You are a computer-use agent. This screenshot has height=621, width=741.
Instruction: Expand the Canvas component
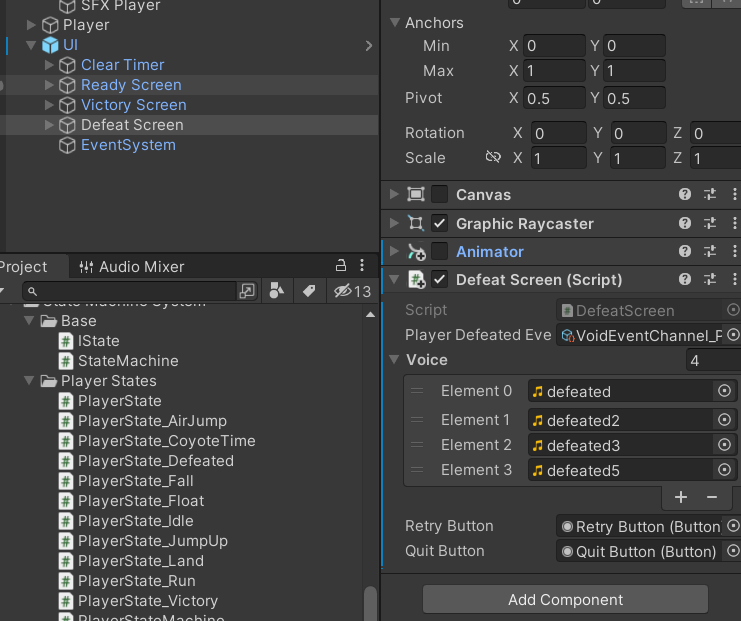pyautogui.click(x=394, y=194)
